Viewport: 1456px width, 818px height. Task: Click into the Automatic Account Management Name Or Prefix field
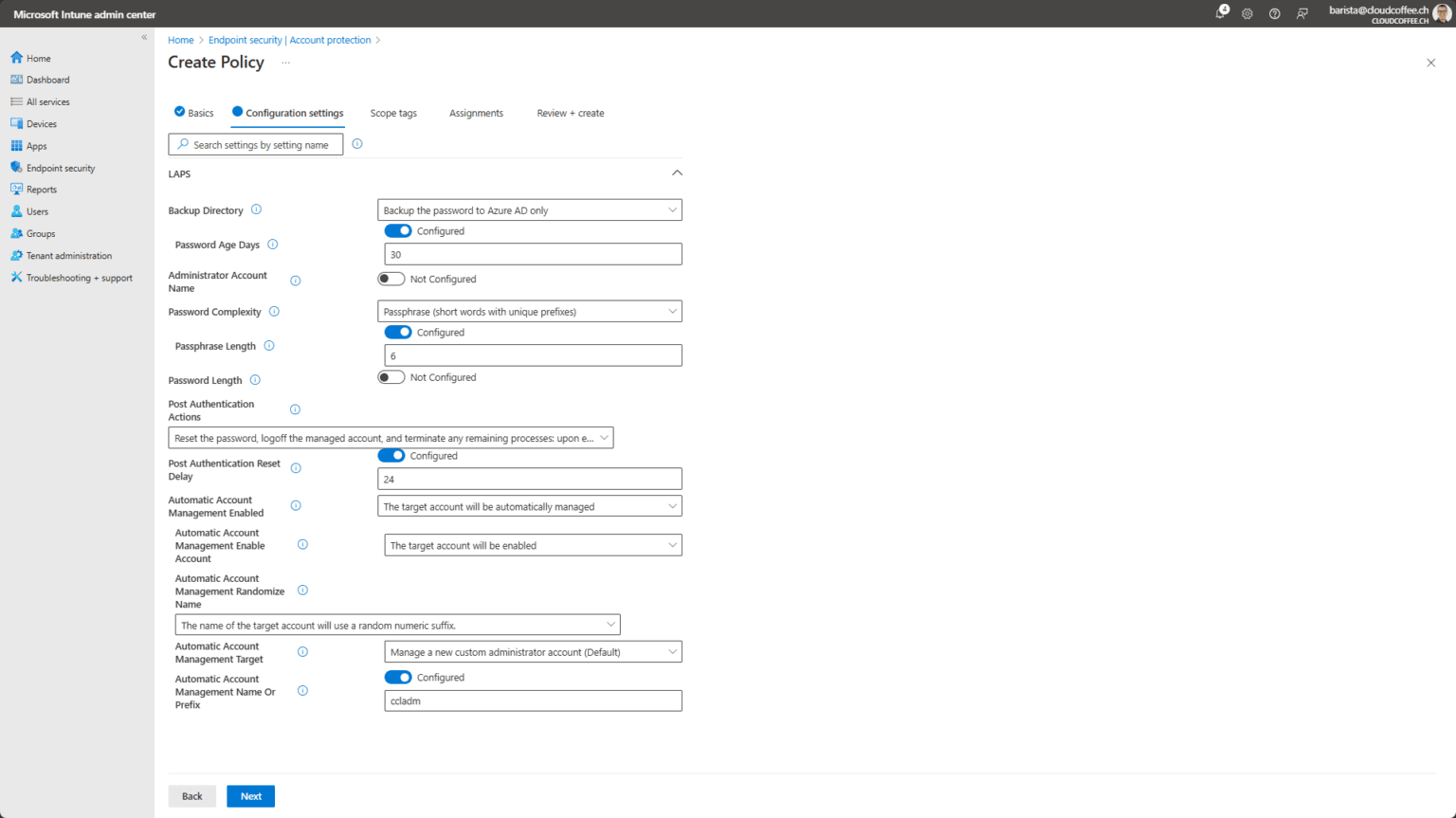point(532,700)
